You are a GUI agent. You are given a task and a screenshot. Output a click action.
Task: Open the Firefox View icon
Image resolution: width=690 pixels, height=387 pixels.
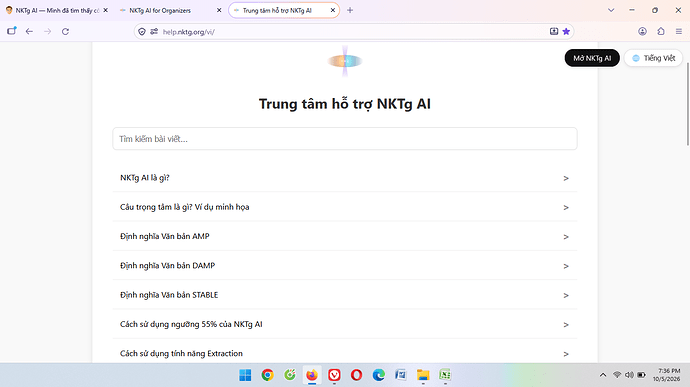pyautogui.click(x=12, y=31)
